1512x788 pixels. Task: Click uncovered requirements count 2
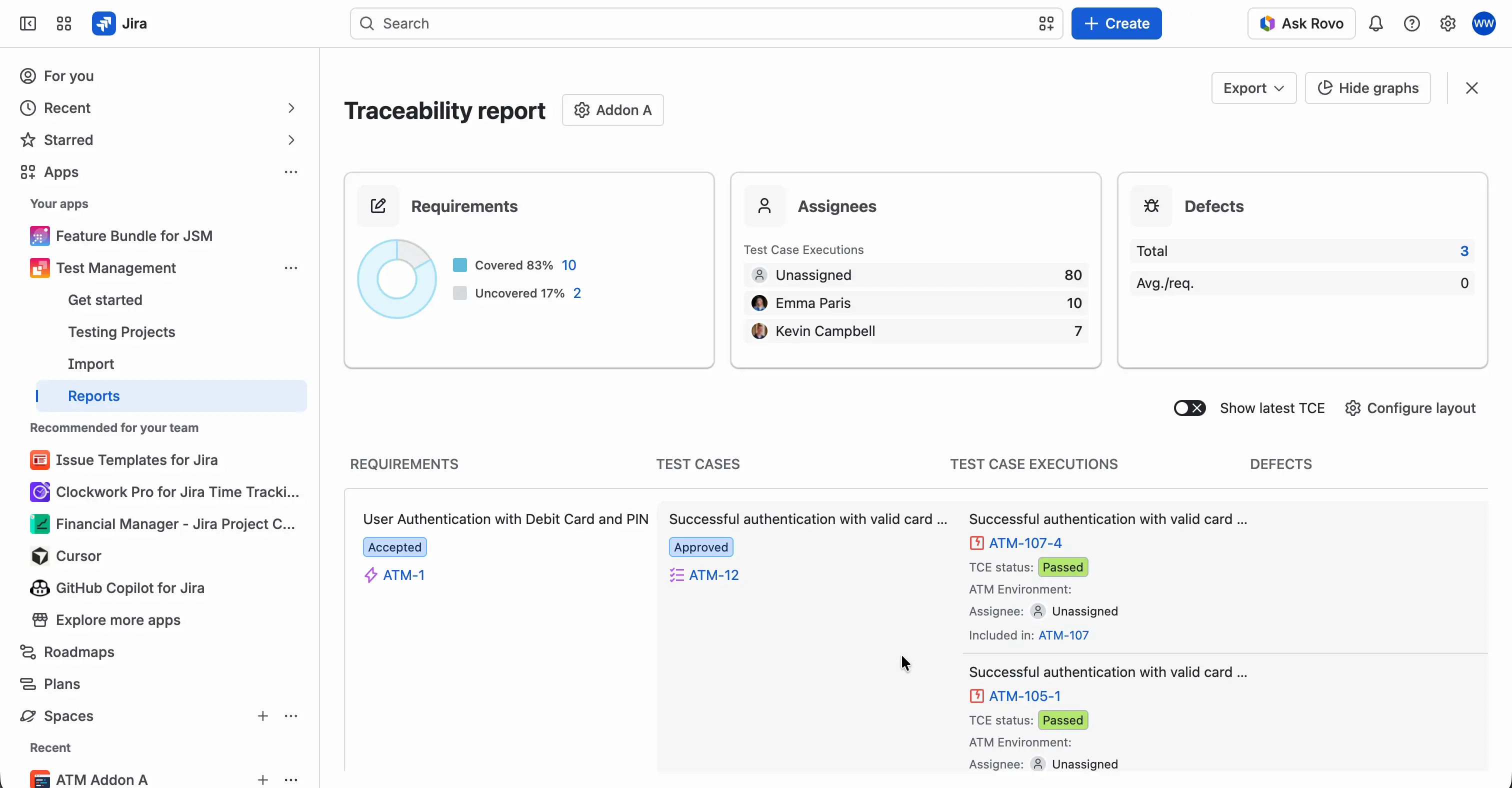[x=577, y=293]
